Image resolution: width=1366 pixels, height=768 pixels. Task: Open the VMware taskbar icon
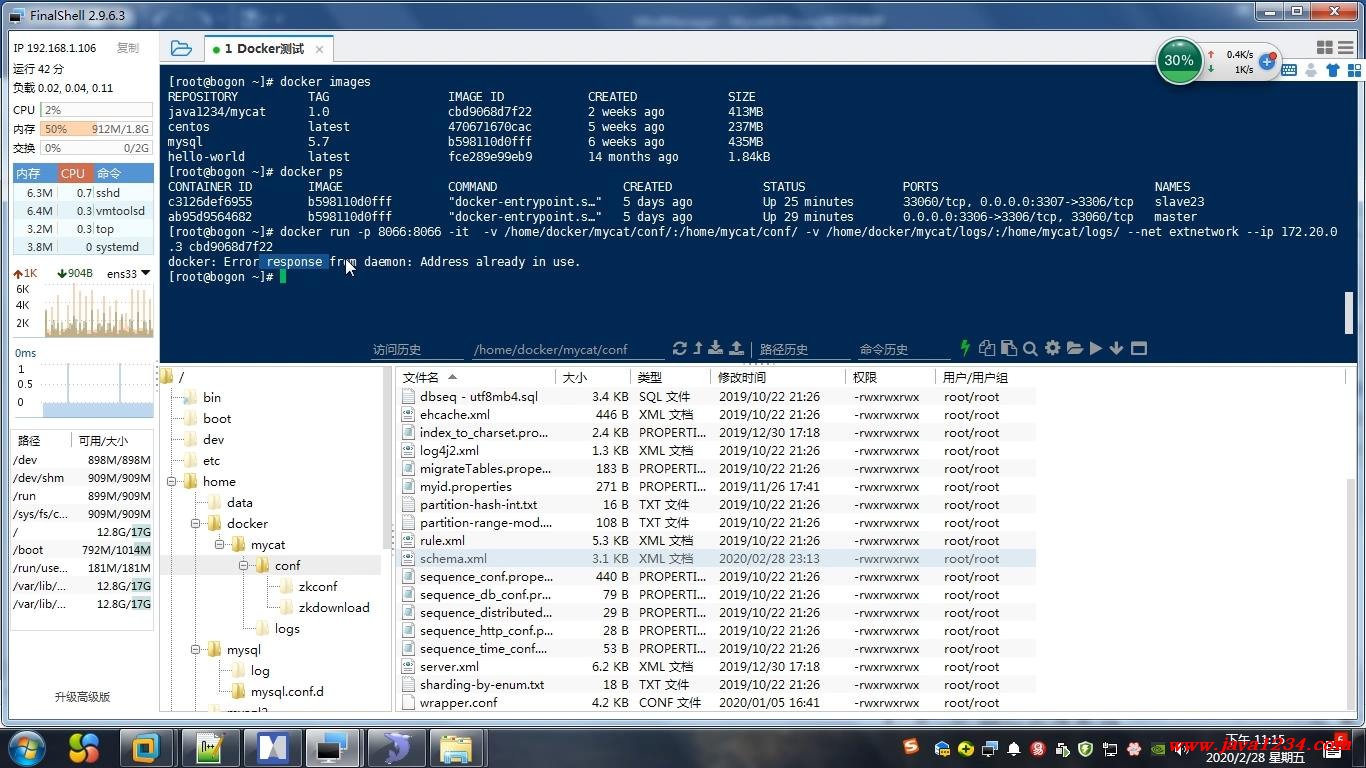point(147,748)
